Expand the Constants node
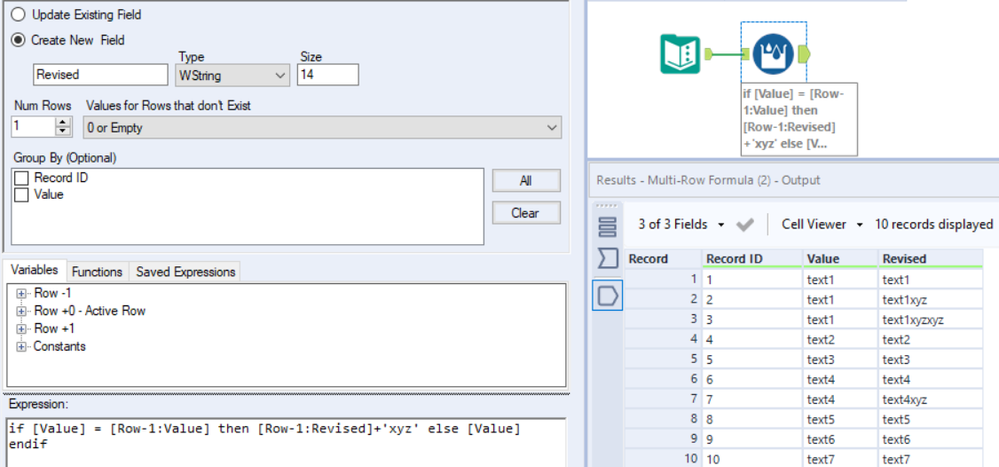999x467 pixels. tap(22, 347)
